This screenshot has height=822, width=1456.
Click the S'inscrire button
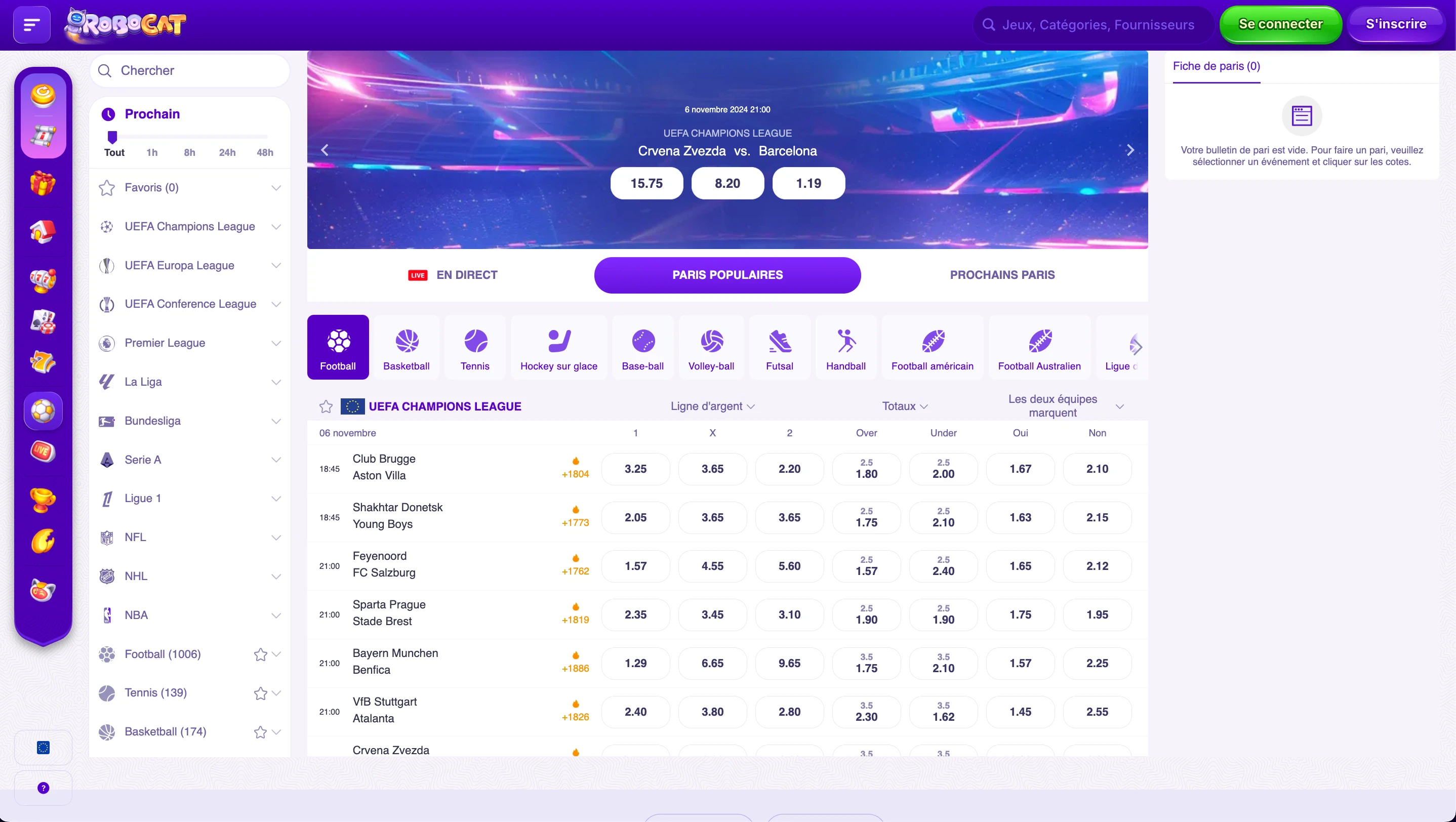(1396, 24)
